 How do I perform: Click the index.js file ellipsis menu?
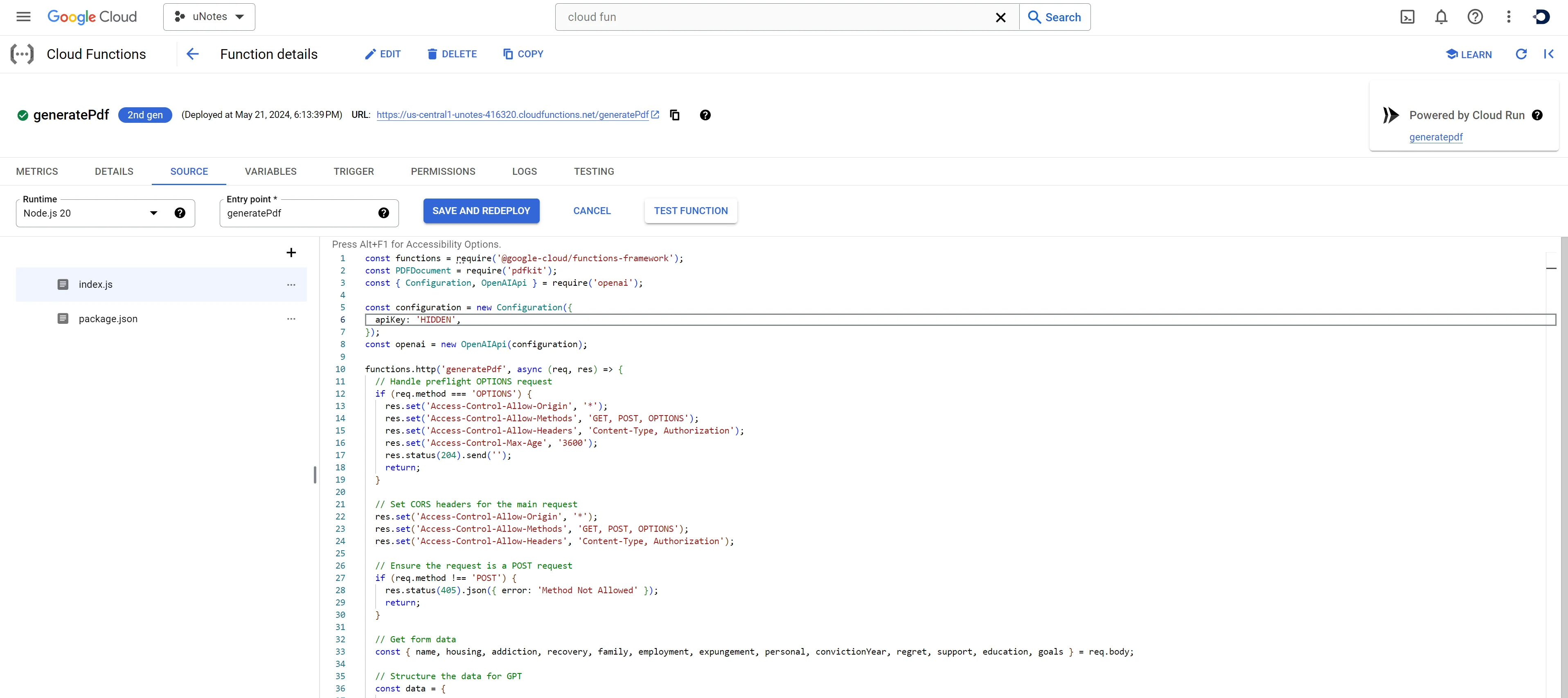(291, 284)
